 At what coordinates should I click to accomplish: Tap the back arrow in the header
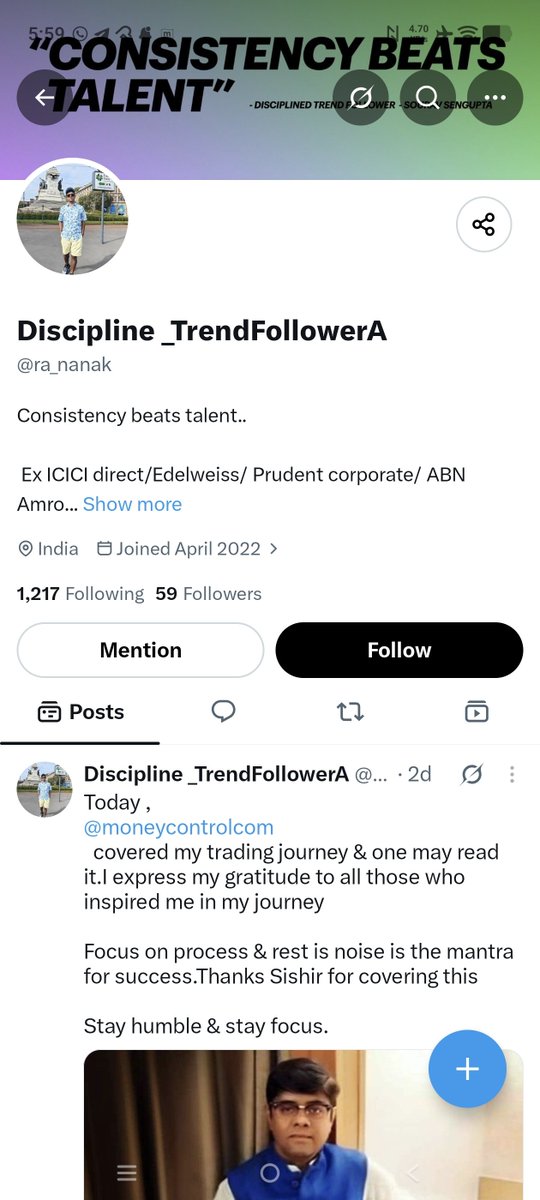coord(45,97)
